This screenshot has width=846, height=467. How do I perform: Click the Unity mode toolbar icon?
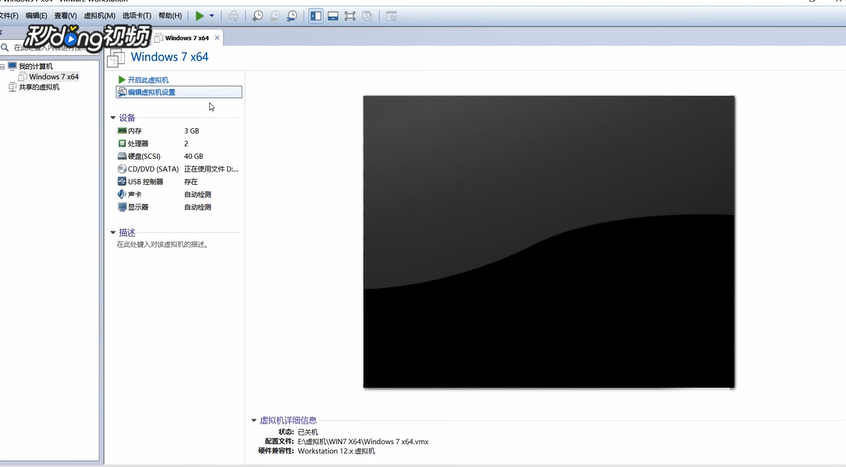367,16
